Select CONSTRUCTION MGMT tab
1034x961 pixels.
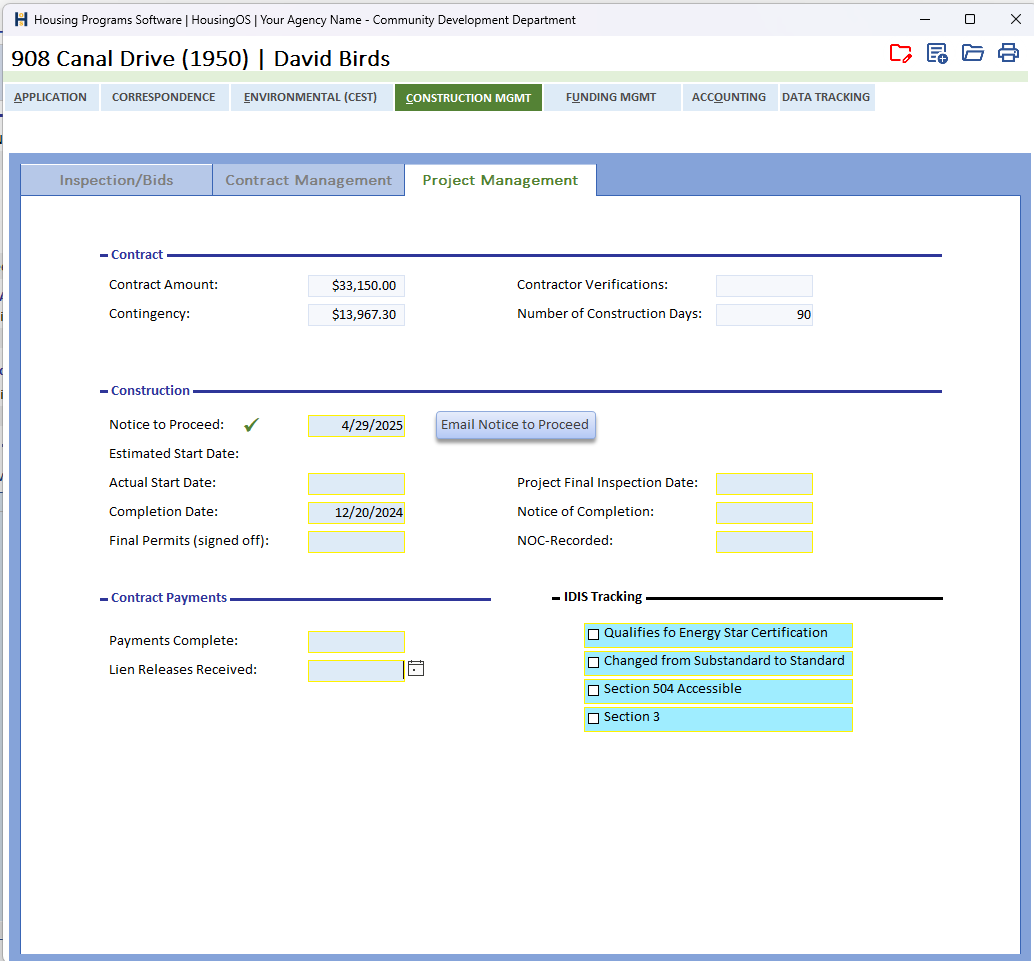(x=468, y=98)
